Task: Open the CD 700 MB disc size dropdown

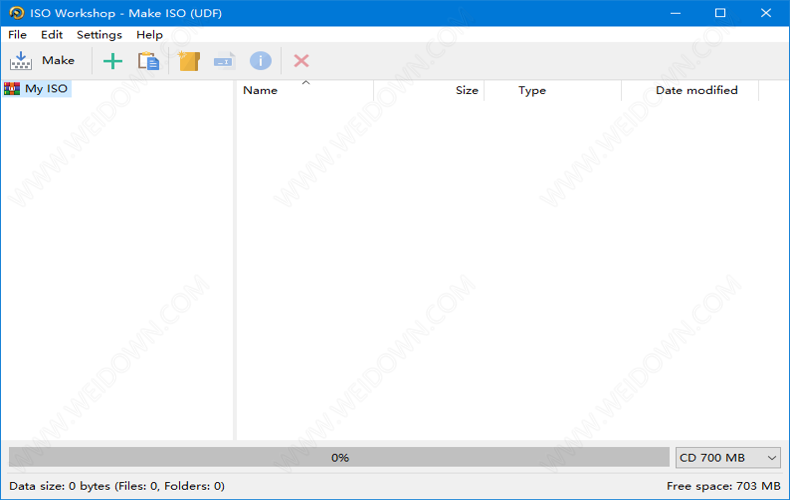Action: [728, 458]
